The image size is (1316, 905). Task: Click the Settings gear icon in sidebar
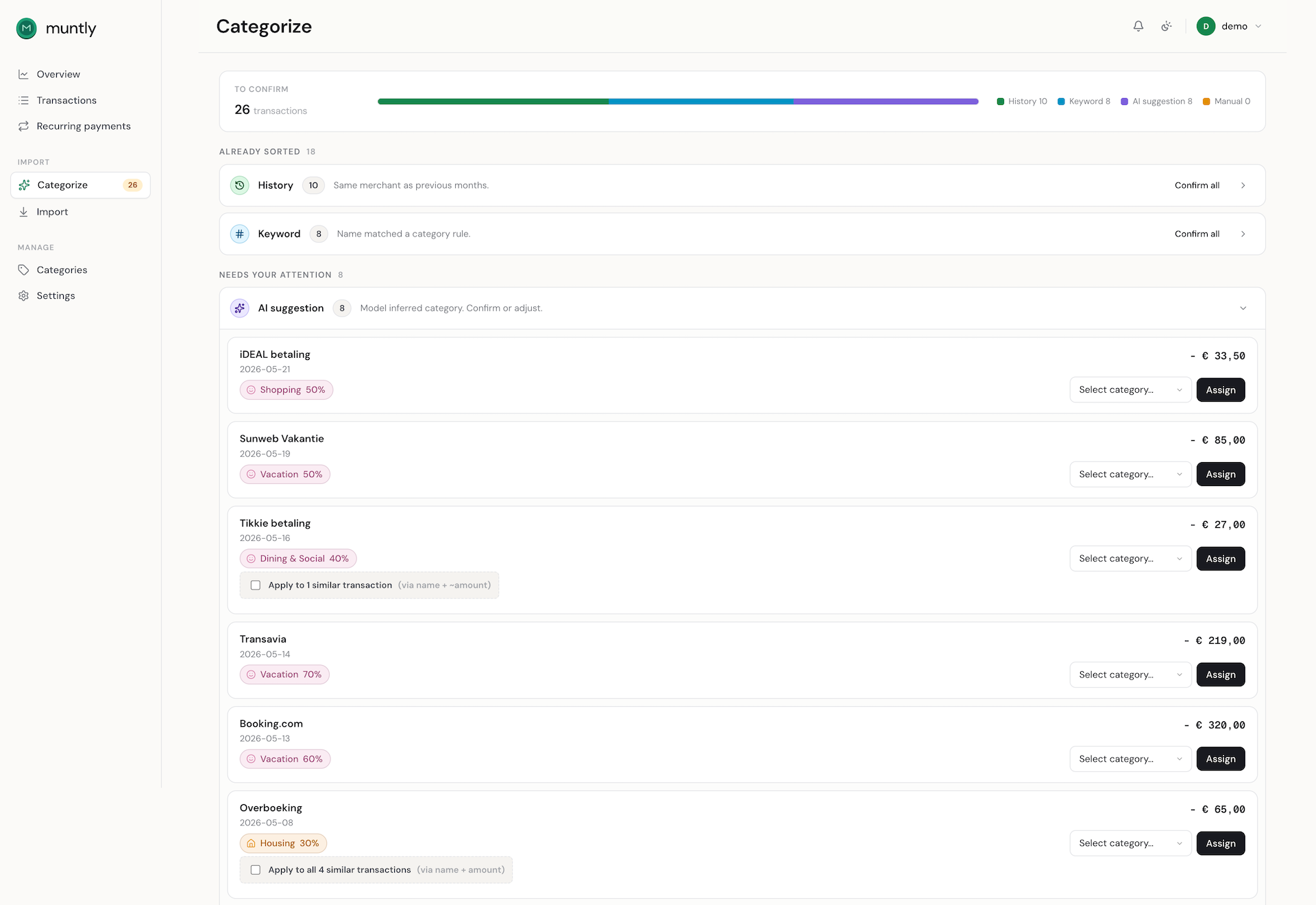(x=24, y=295)
